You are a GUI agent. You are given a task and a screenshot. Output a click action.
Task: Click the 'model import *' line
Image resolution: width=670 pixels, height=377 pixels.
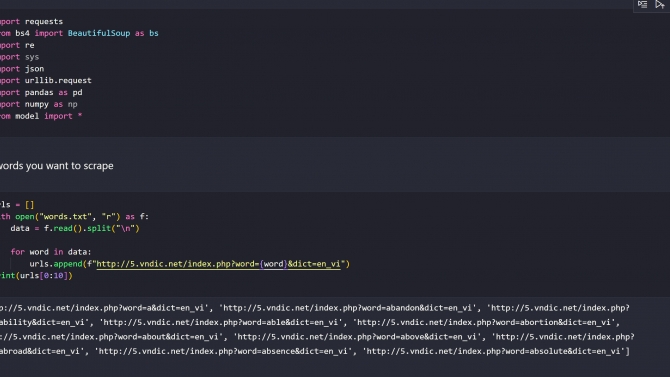(41, 116)
